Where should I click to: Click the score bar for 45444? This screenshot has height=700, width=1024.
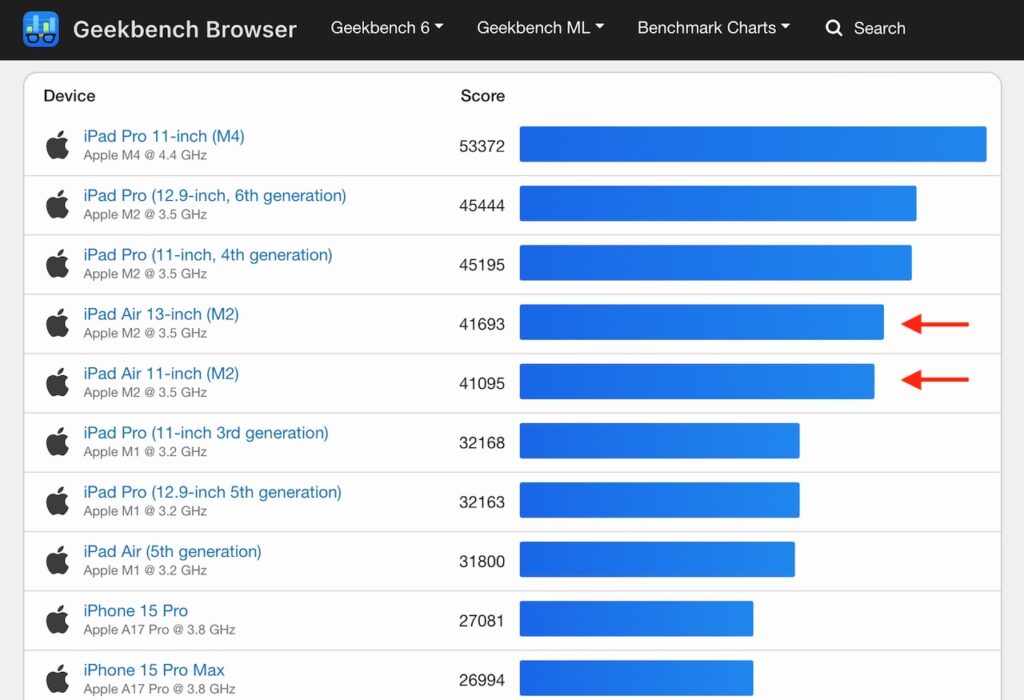[718, 204]
